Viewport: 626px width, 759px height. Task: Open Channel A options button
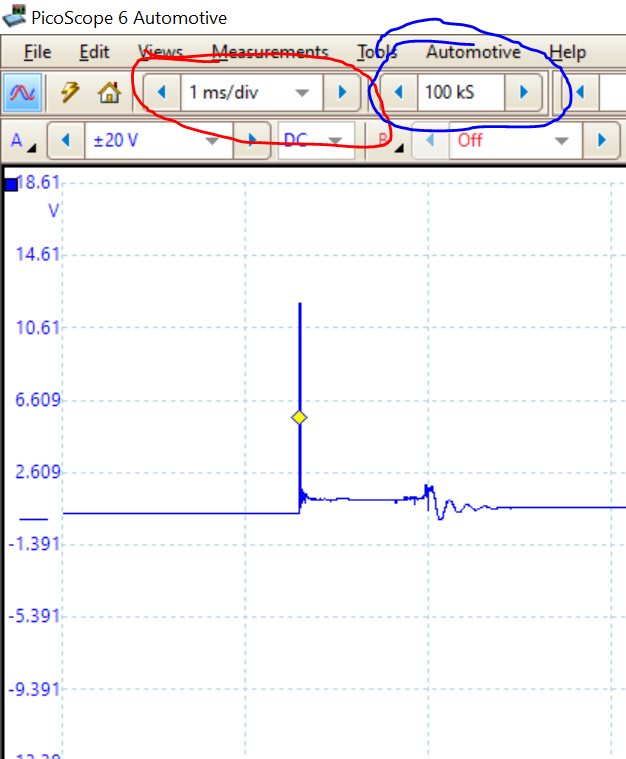click(20, 141)
